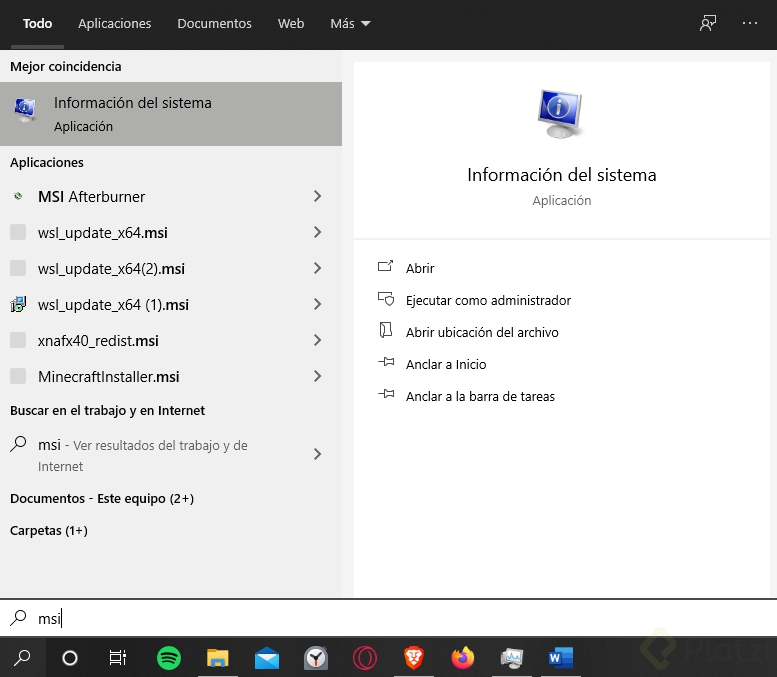This screenshot has width=777, height=677.
Task: Expand MinecraftInstaller.msi result arrow
Action: [x=318, y=376]
